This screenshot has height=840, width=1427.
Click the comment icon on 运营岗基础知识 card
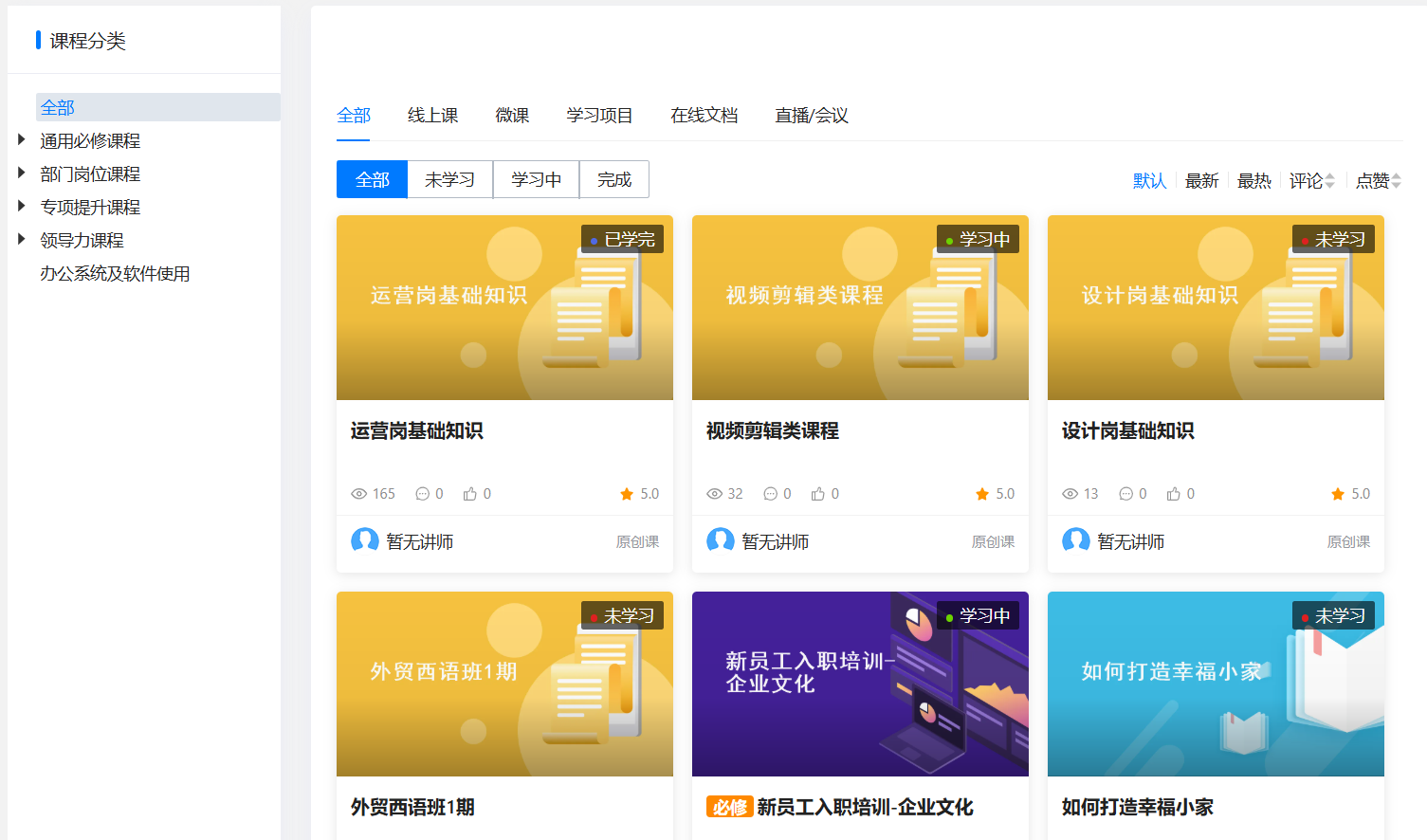423,494
